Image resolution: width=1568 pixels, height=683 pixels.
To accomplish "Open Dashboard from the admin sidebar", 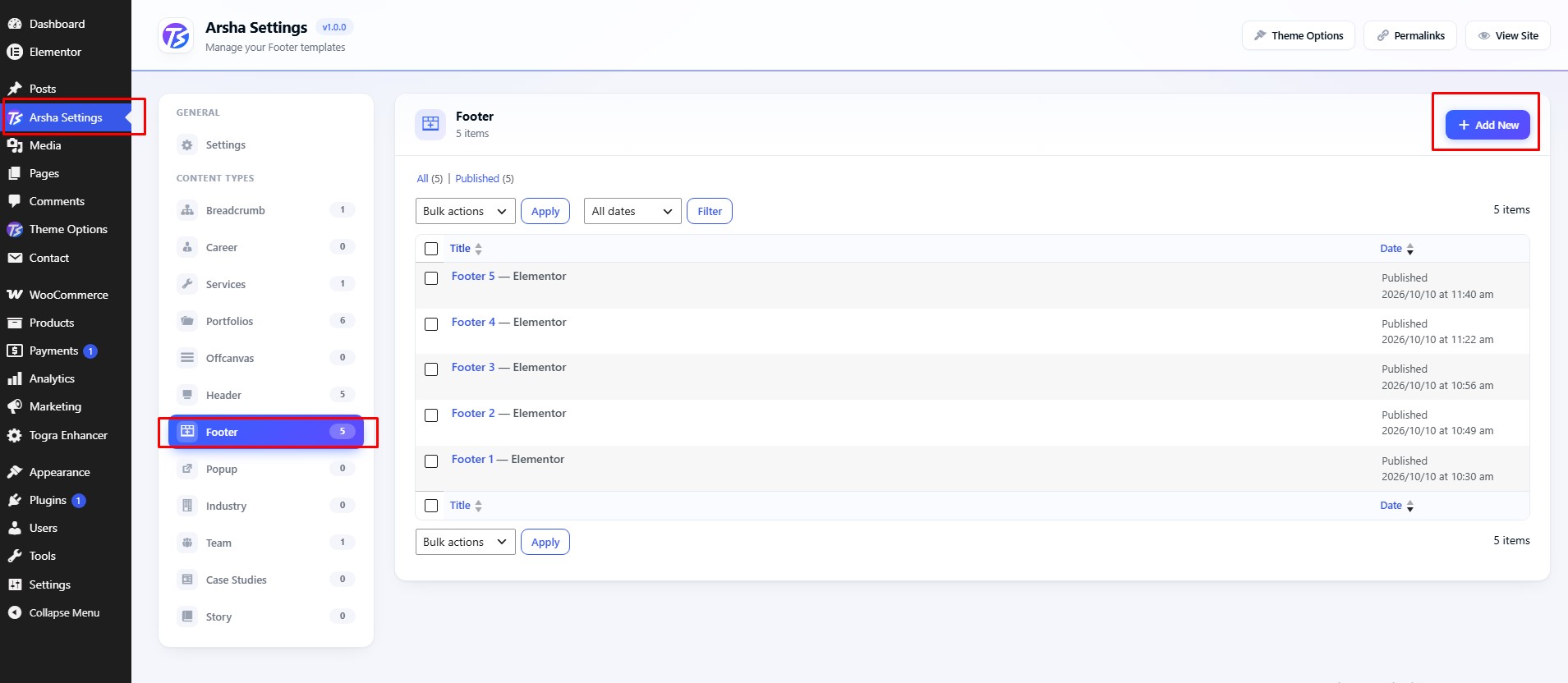I will [57, 24].
